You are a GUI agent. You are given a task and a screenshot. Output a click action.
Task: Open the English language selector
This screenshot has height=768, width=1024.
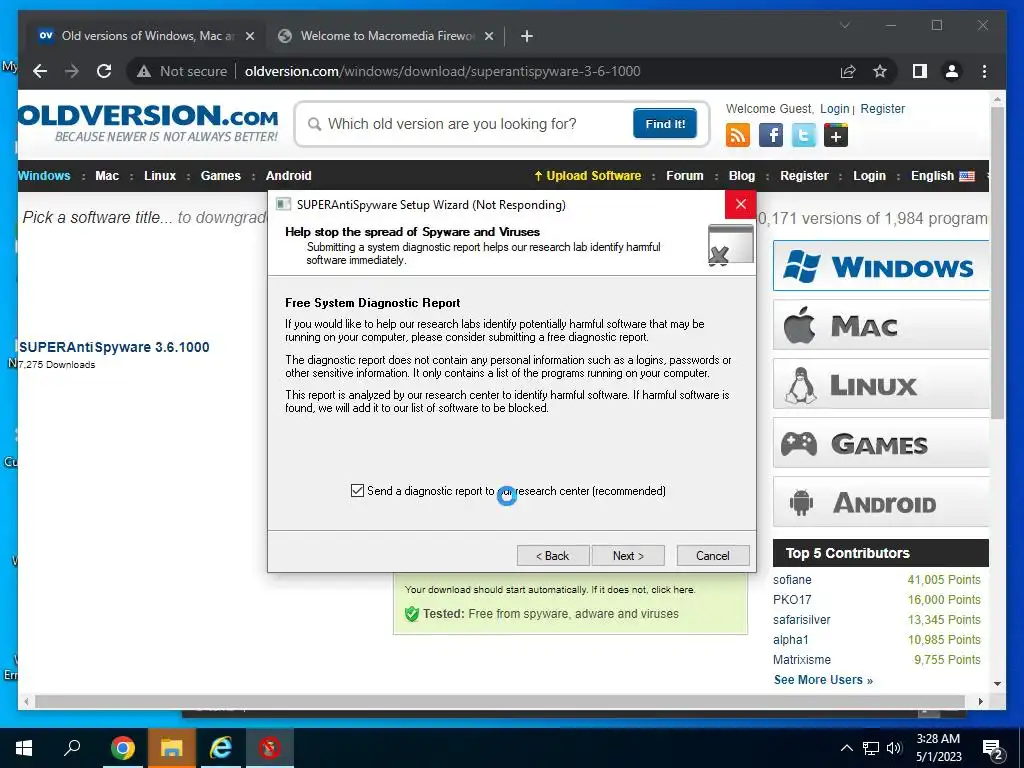pos(942,176)
